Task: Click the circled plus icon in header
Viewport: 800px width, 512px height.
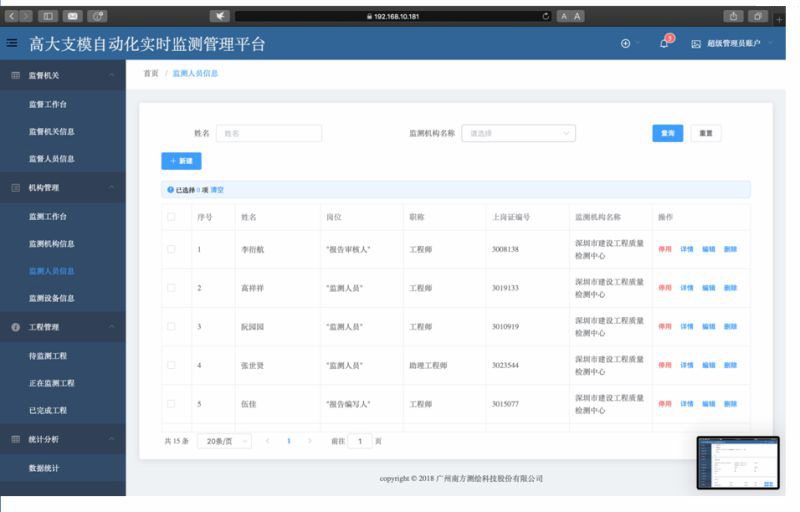Action: coord(626,43)
